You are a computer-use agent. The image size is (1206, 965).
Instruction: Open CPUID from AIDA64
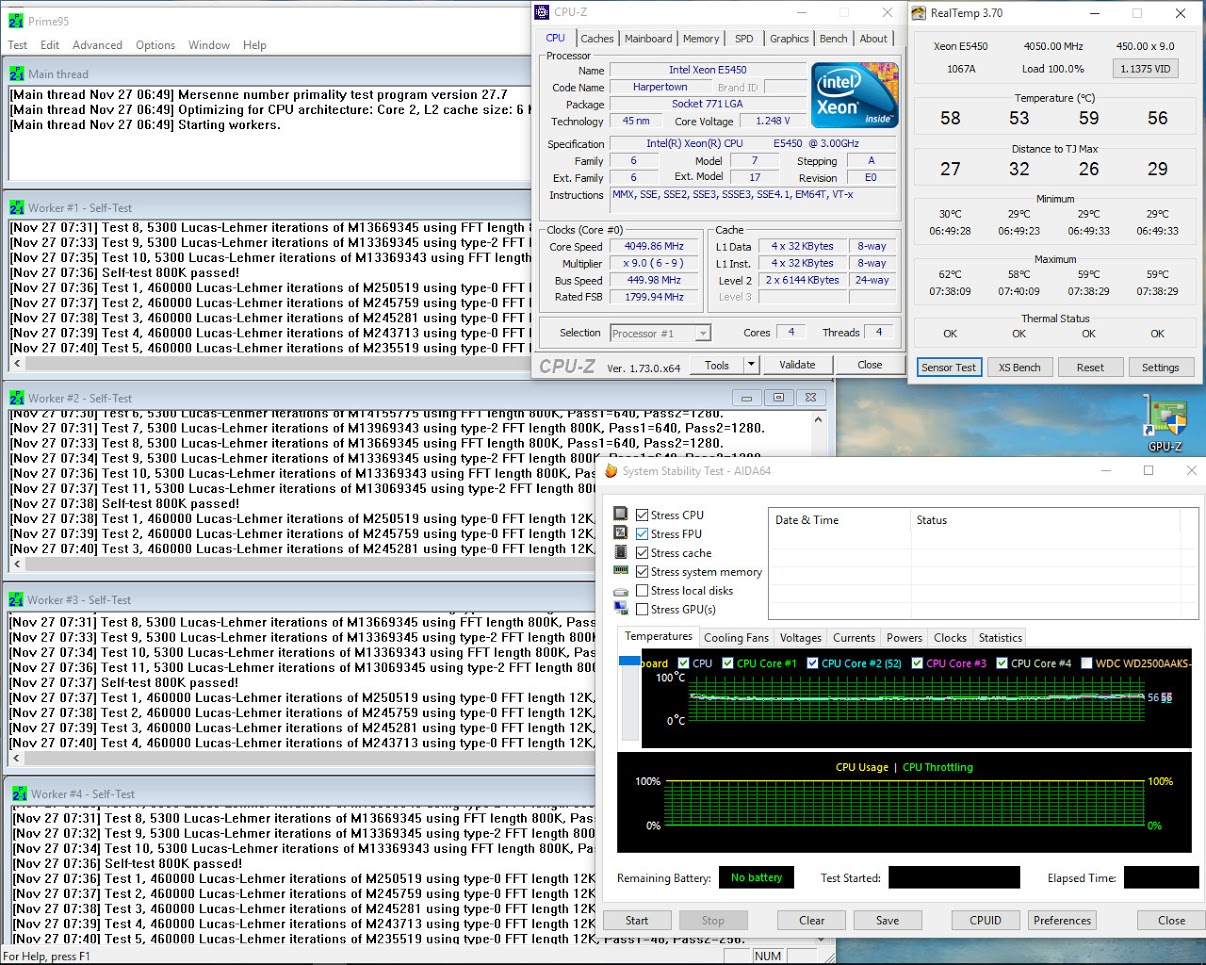coord(986,920)
